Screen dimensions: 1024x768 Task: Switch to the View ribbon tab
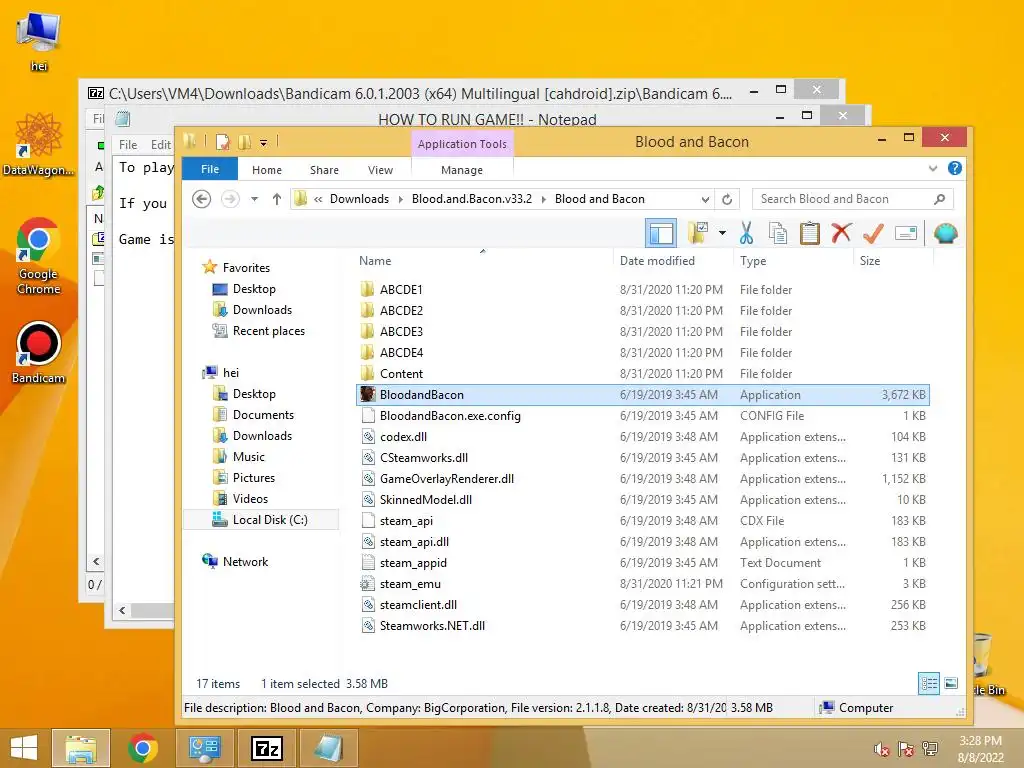coord(380,170)
